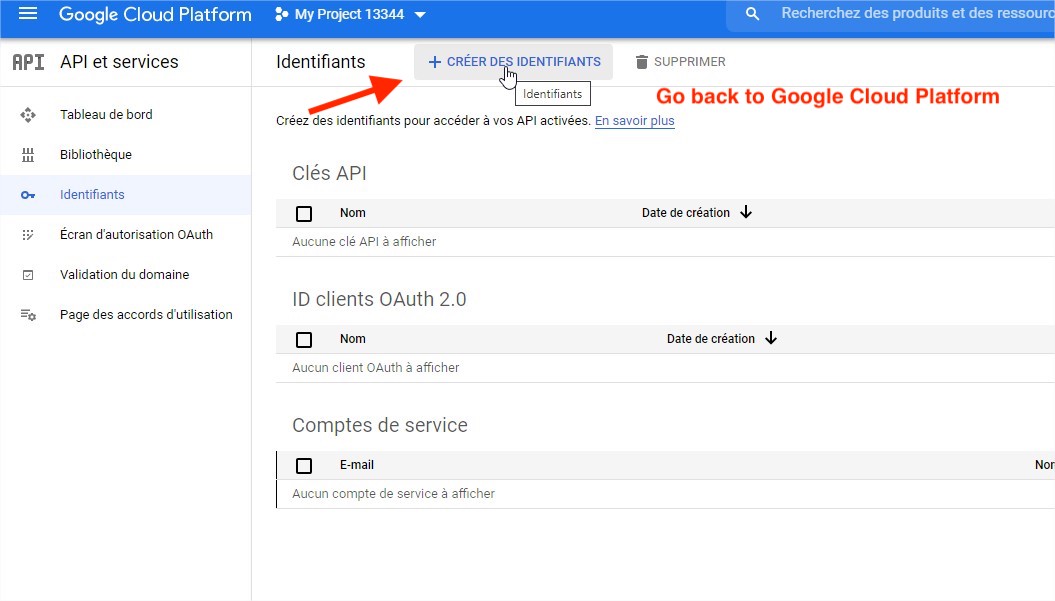
Task: Click the ID clients OAuth 2.0 heading
Action: 379,299
